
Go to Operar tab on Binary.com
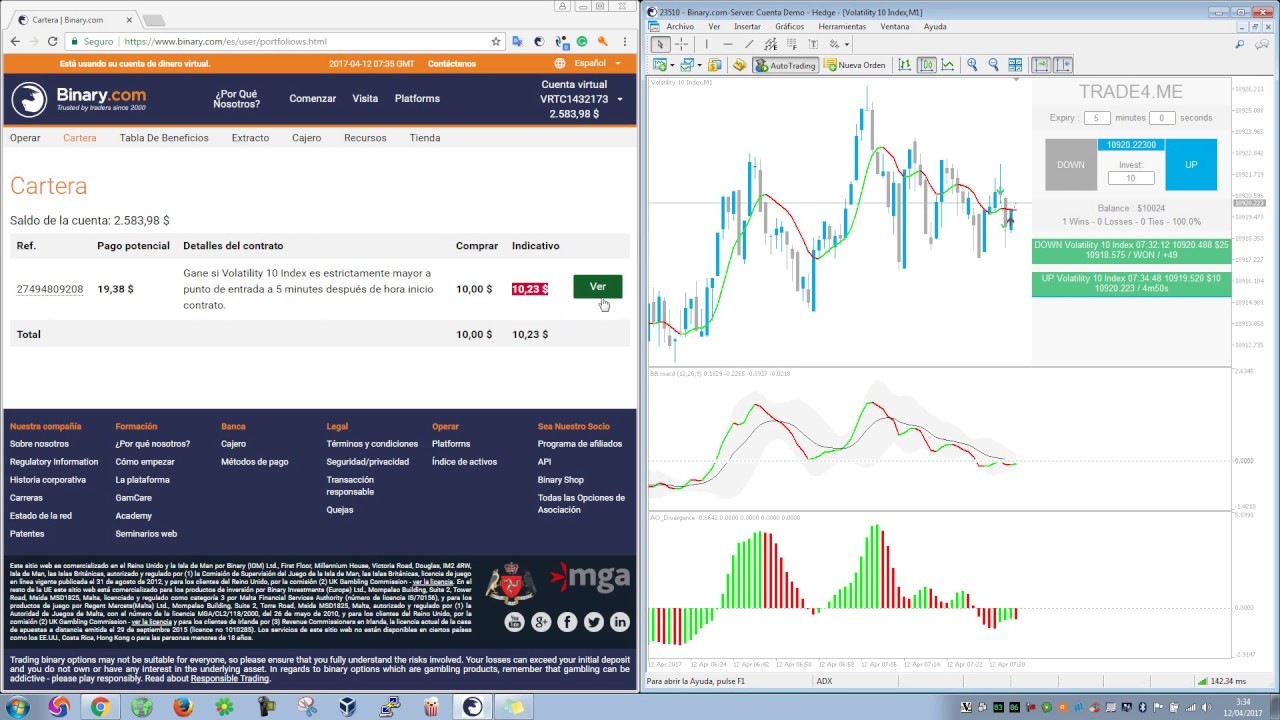[25, 138]
